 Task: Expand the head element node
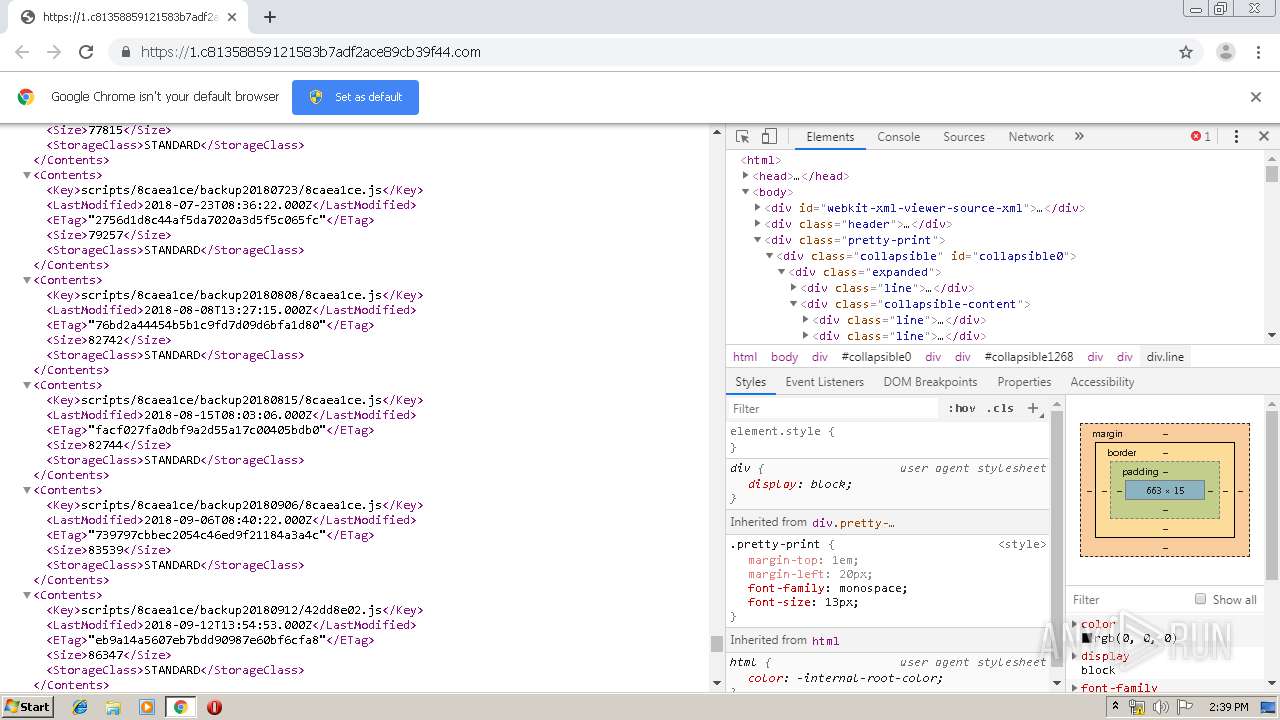[x=745, y=176]
